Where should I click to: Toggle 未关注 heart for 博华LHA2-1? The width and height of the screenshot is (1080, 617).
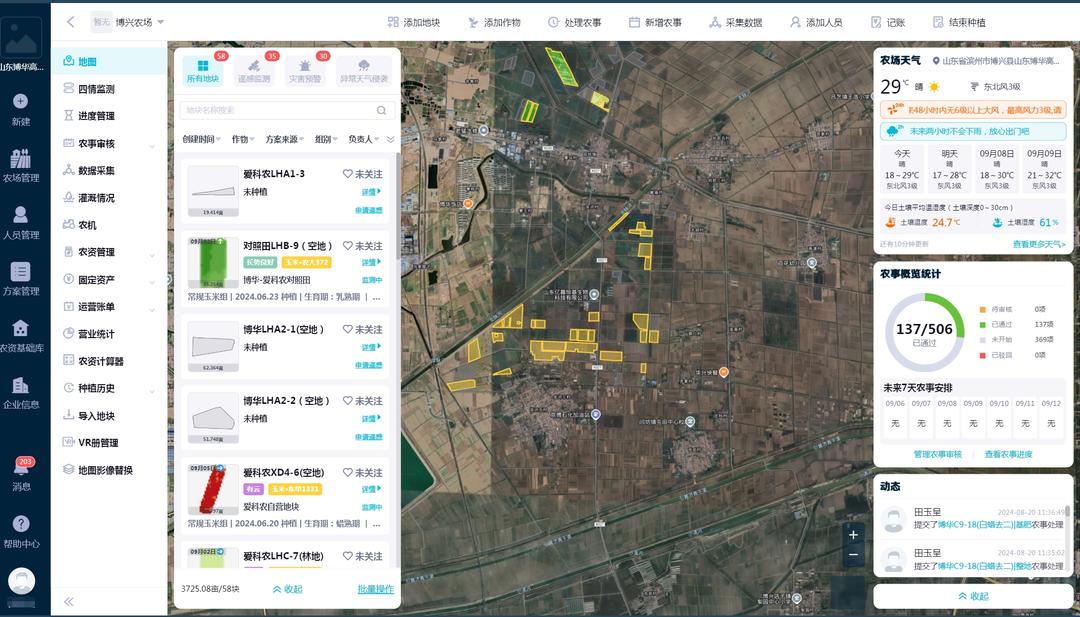coord(348,329)
